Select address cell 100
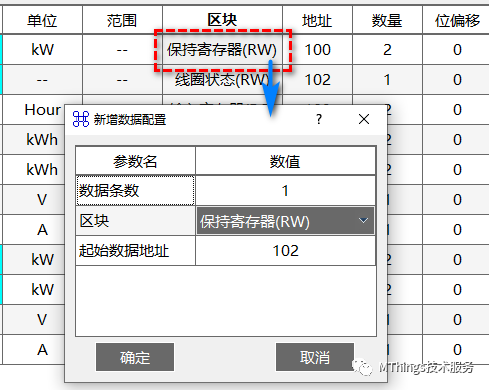This screenshot has width=489, height=390. 317,50
